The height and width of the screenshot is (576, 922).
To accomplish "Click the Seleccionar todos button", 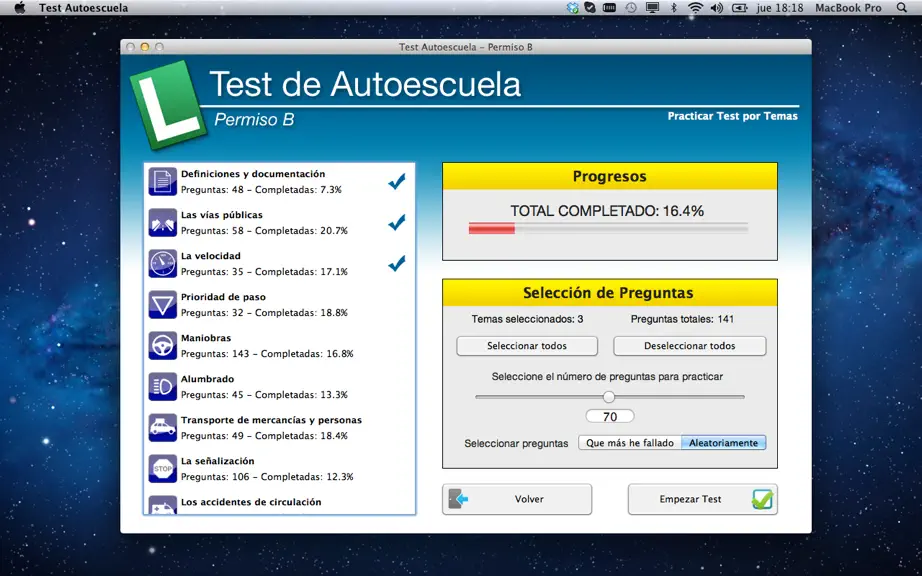I will tap(527, 346).
